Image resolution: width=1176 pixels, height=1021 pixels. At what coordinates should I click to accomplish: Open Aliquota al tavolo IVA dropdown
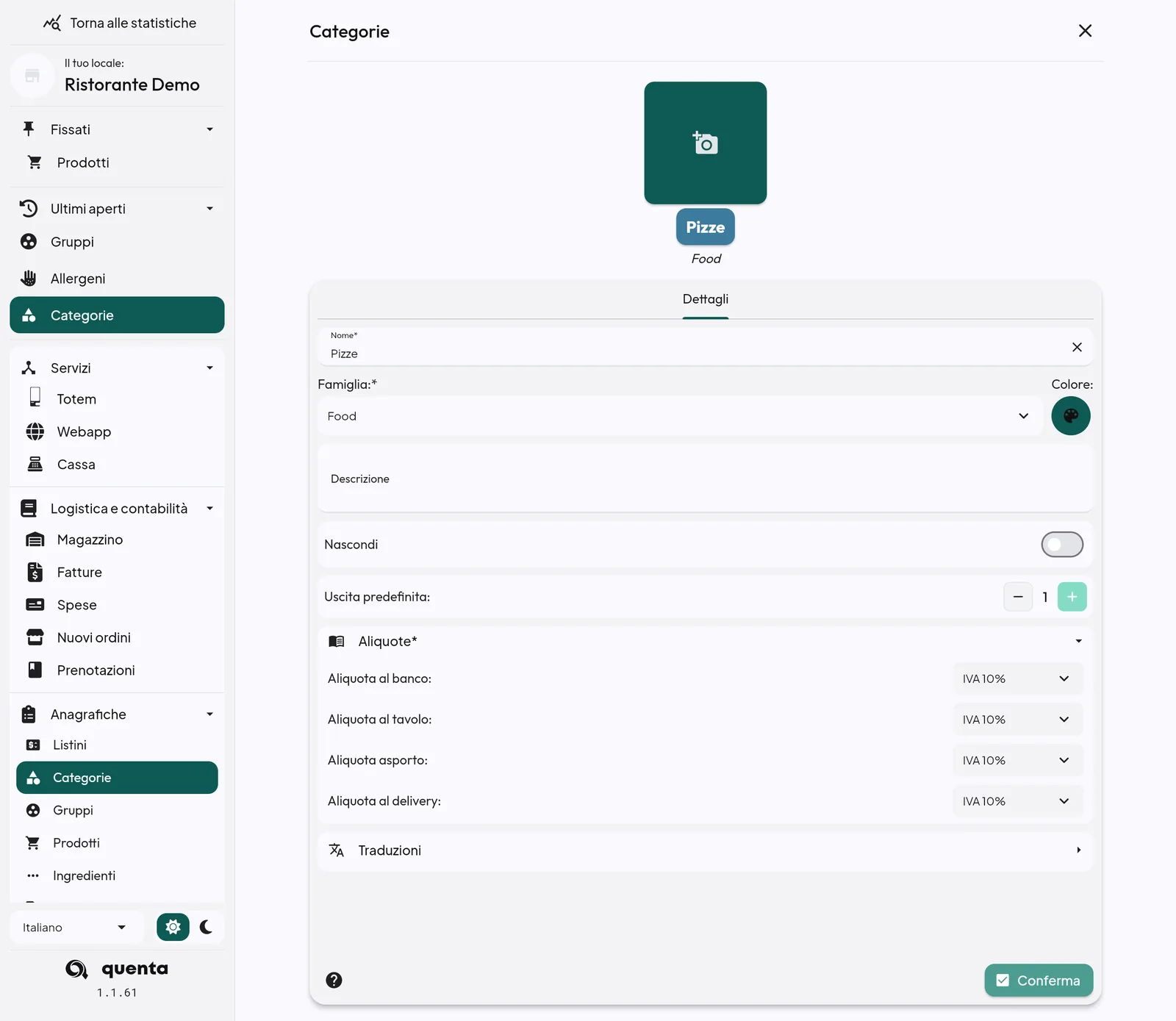pos(1017,720)
